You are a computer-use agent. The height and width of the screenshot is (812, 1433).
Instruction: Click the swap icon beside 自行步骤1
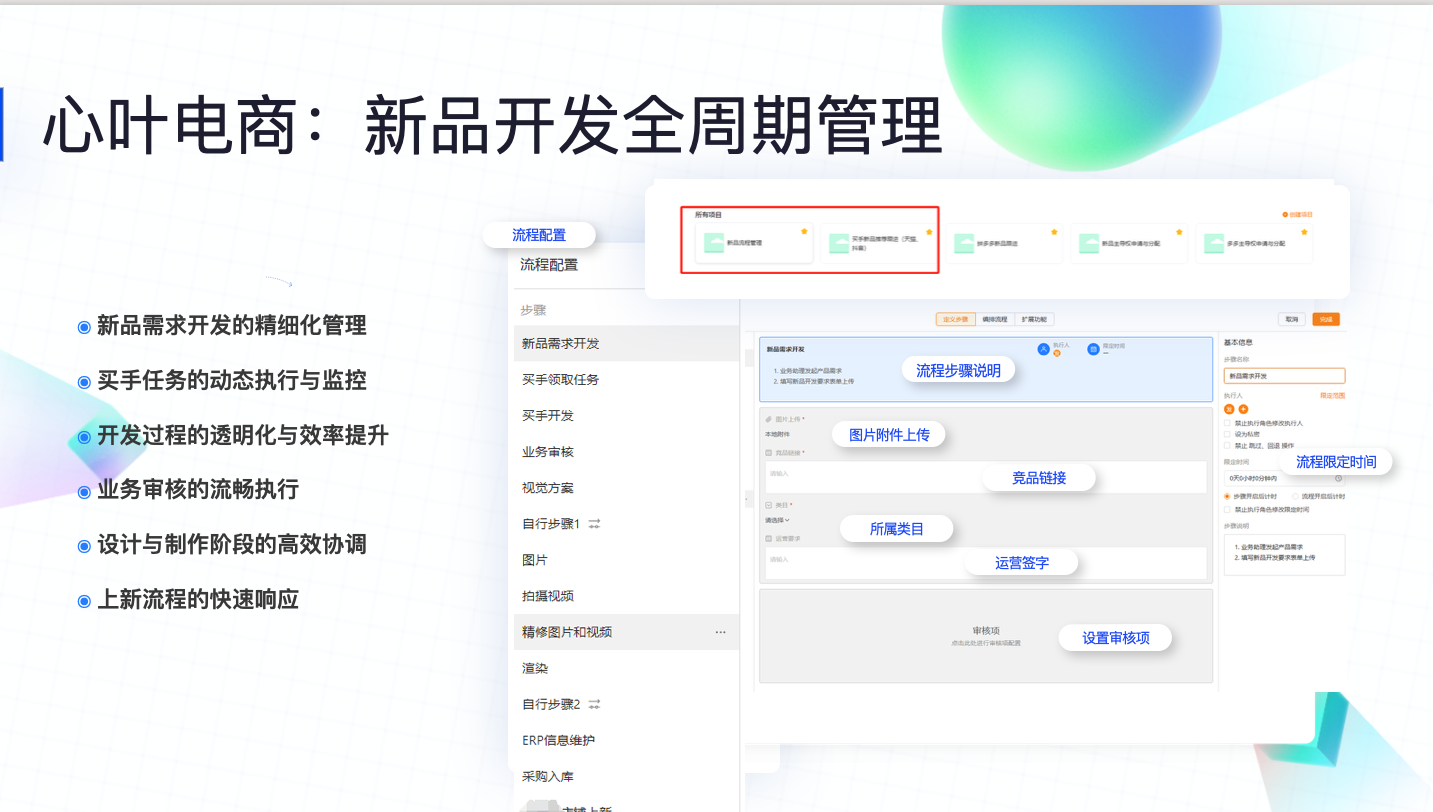pos(594,523)
